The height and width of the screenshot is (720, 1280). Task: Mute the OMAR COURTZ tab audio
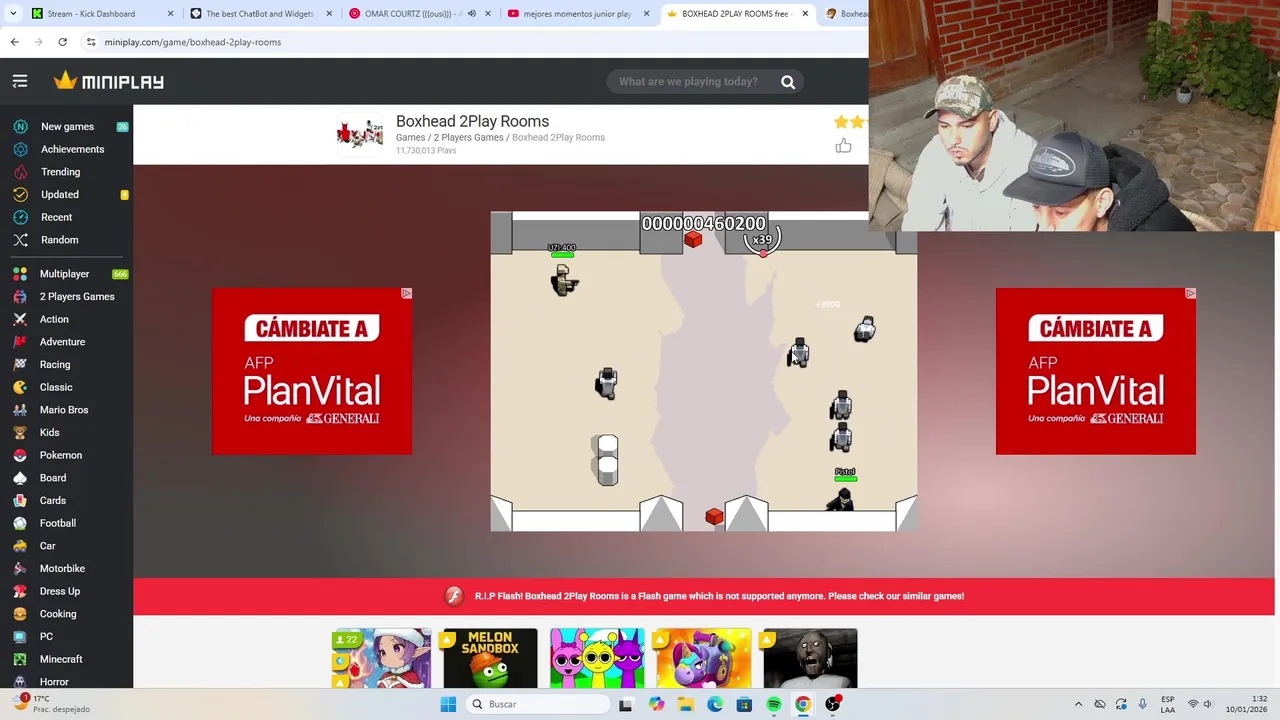(x=472, y=14)
